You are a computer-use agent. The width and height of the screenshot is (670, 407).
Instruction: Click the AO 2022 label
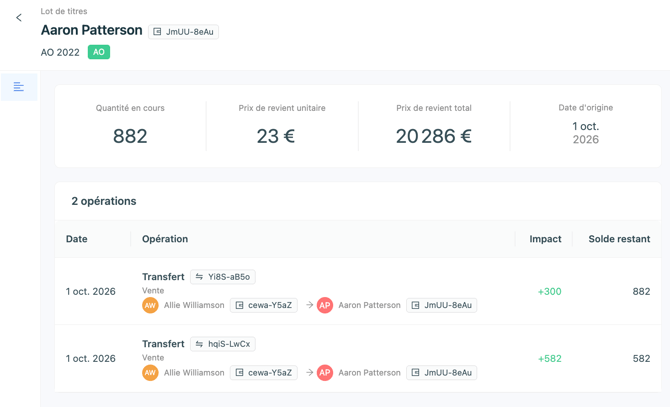point(60,53)
